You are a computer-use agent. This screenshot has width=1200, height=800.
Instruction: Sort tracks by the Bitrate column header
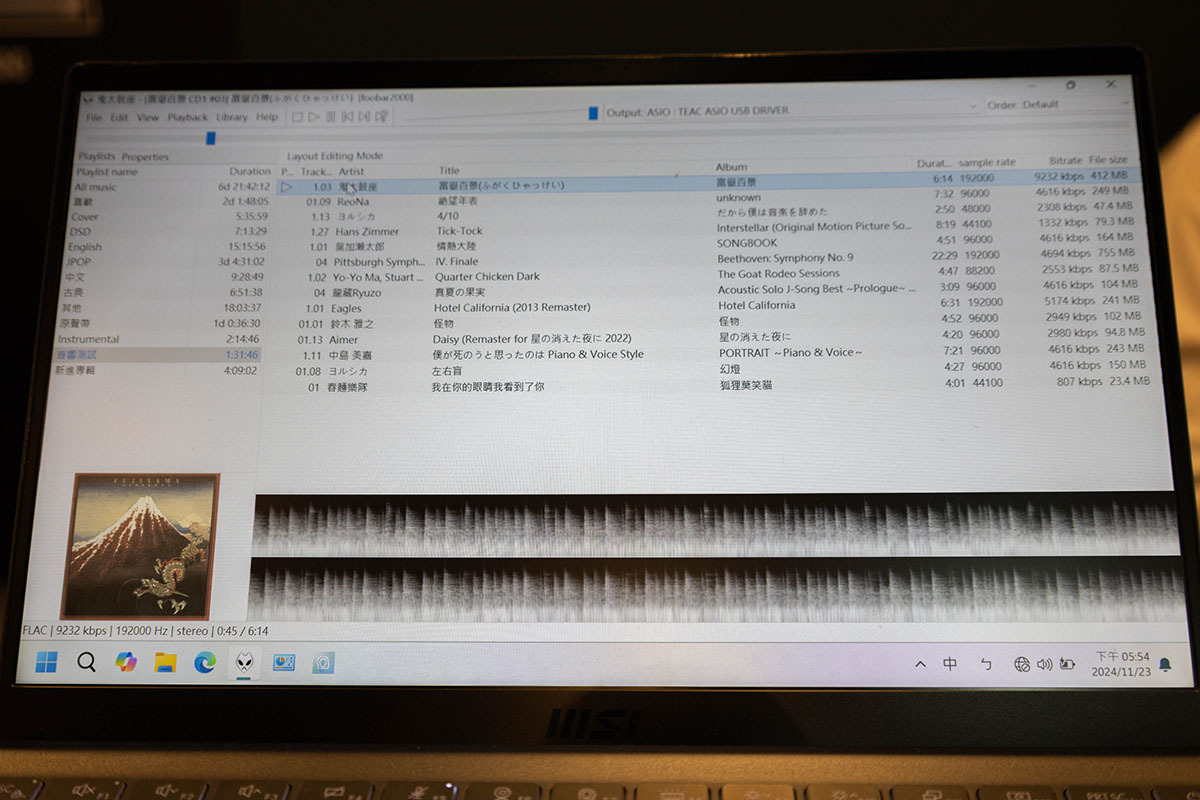(x=1065, y=160)
